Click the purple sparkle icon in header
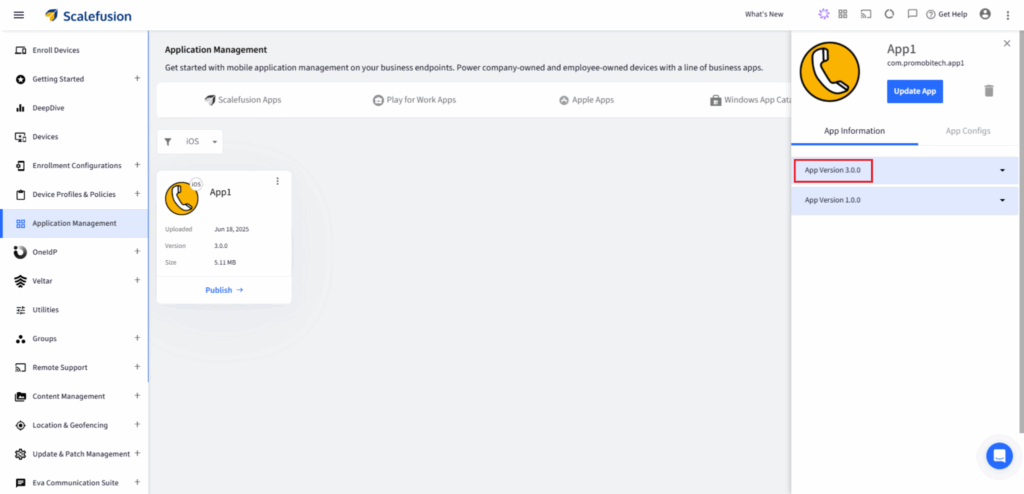Image resolution: width=1024 pixels, height=494 pixels. (x=823, y=15)
